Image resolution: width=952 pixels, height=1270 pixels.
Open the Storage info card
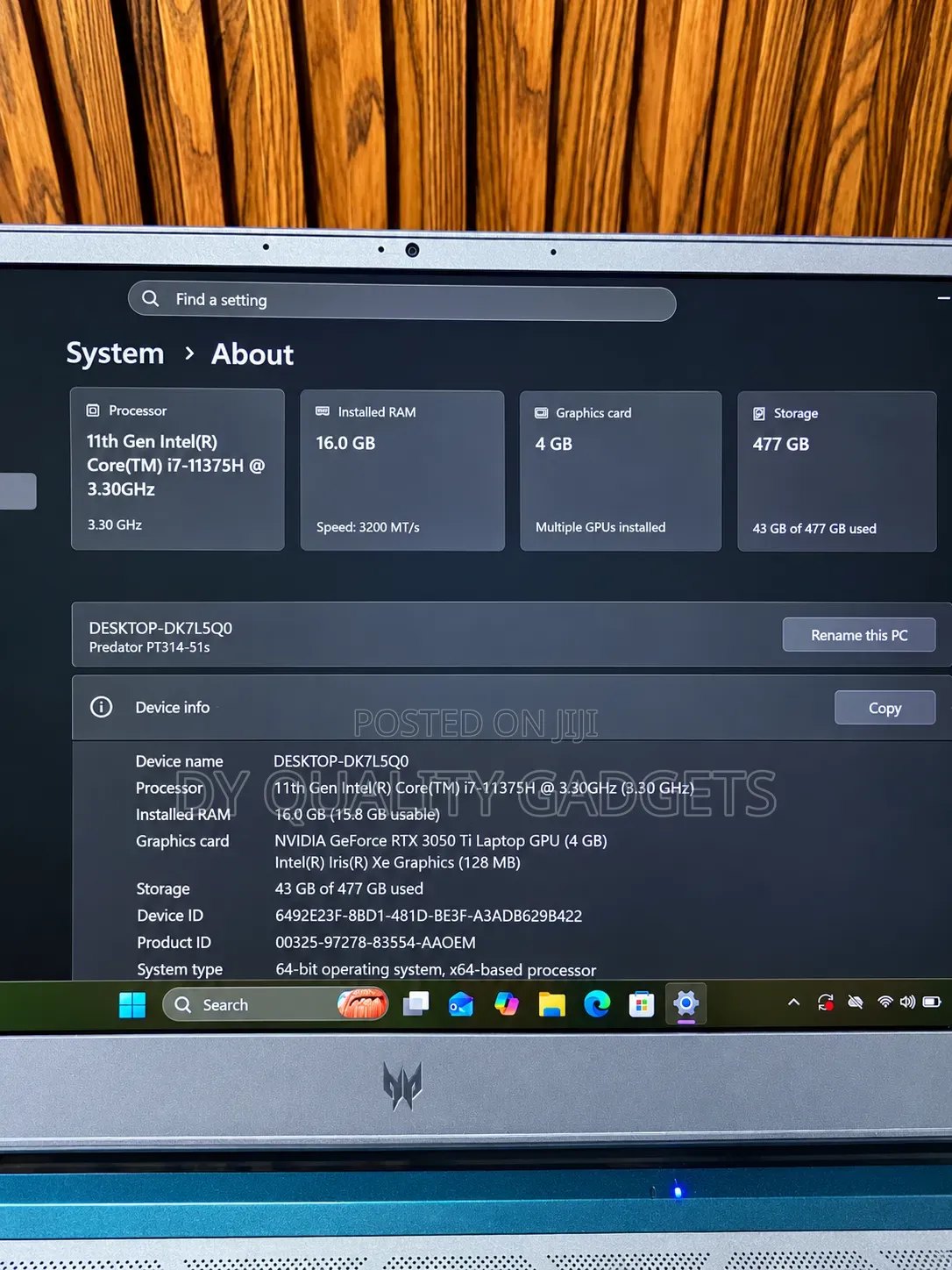click(836, 472)
